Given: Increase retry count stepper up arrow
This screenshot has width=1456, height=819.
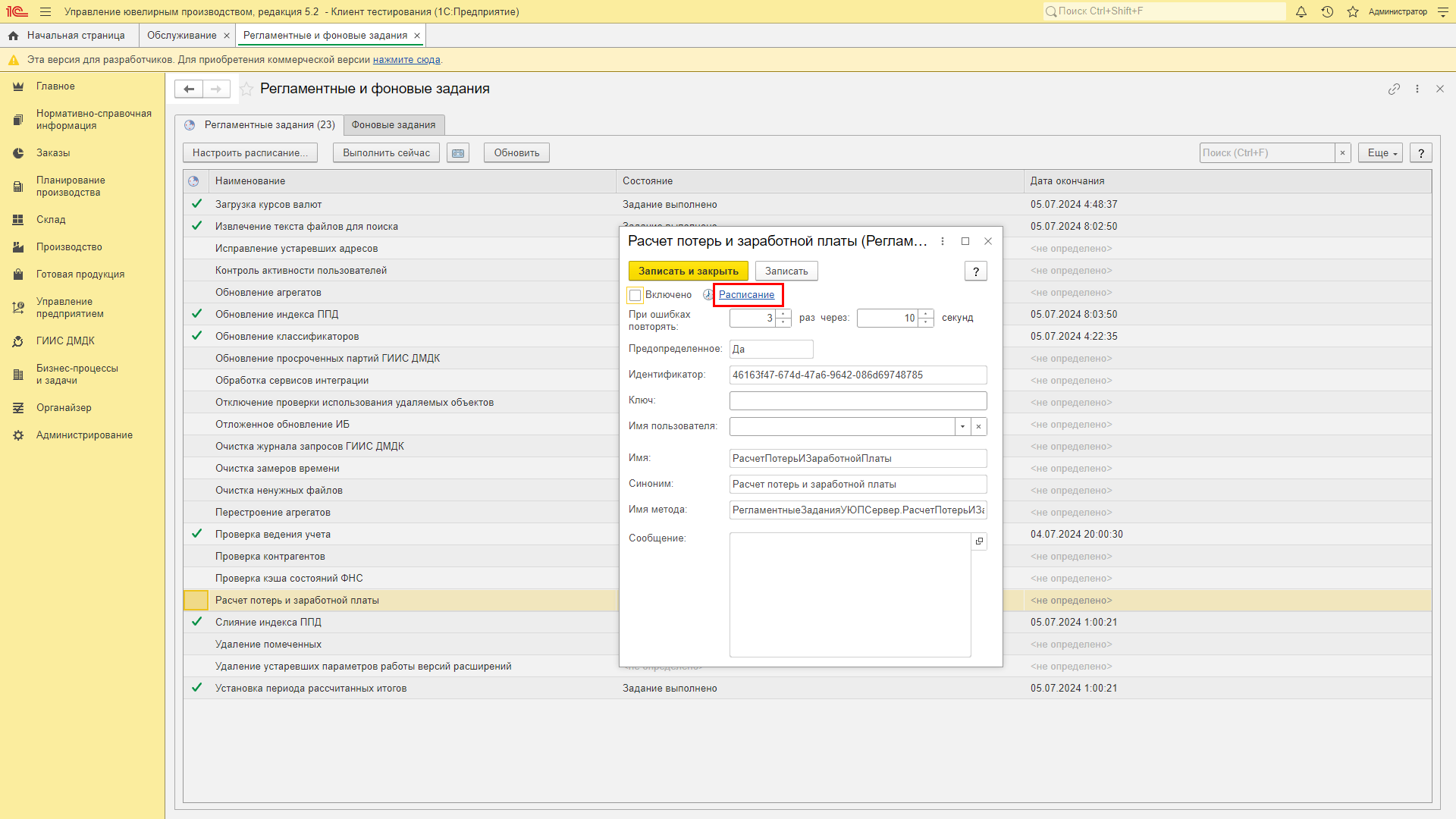Looking at the screenshot, I should click(783, 314).
